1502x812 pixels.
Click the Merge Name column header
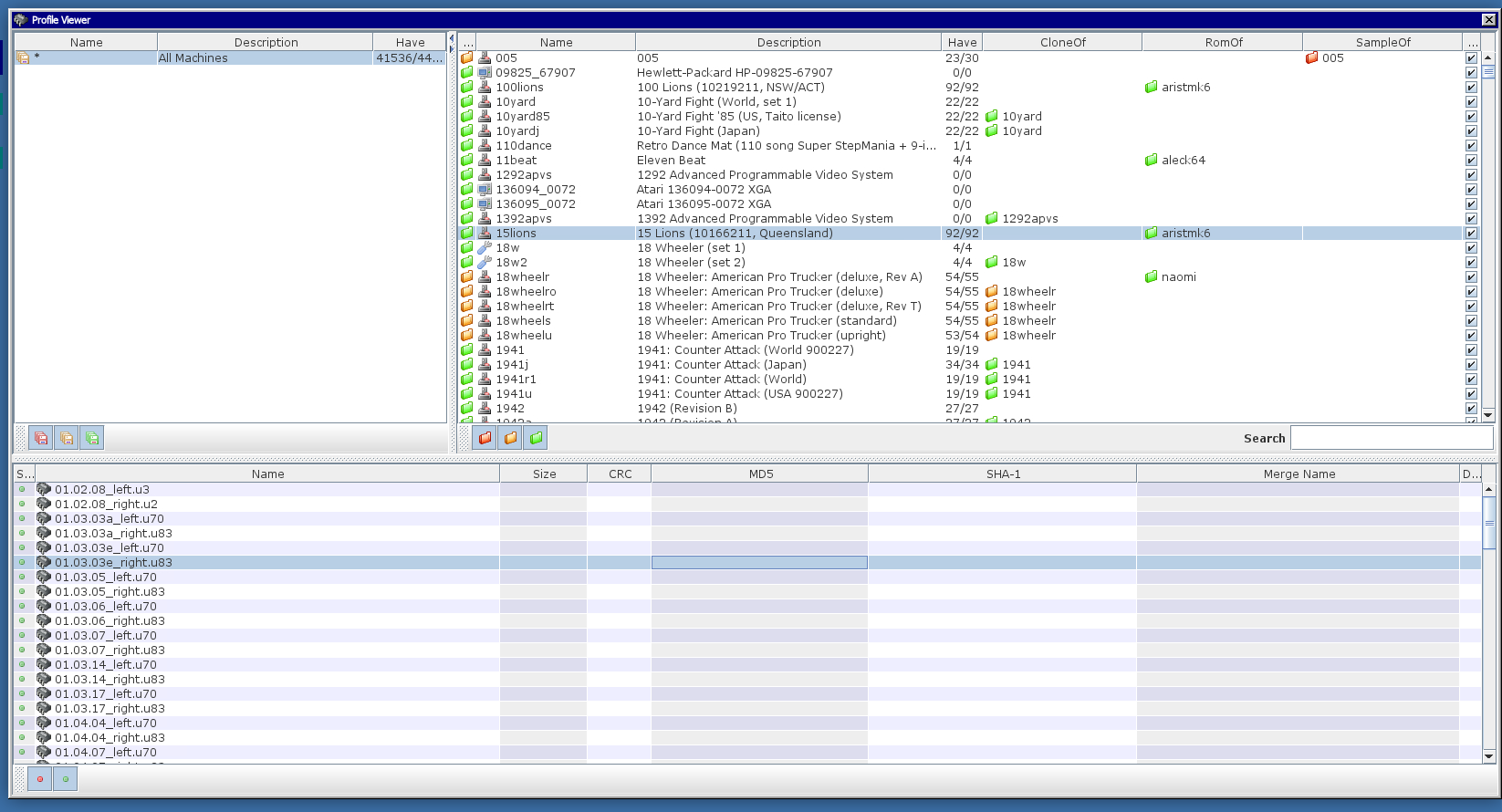point(1299,474)
